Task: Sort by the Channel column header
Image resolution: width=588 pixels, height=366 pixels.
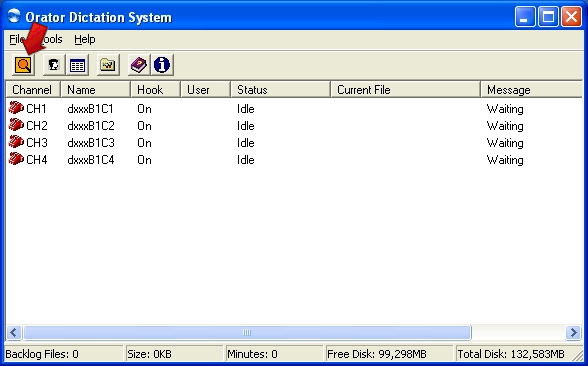Action: 33,90
